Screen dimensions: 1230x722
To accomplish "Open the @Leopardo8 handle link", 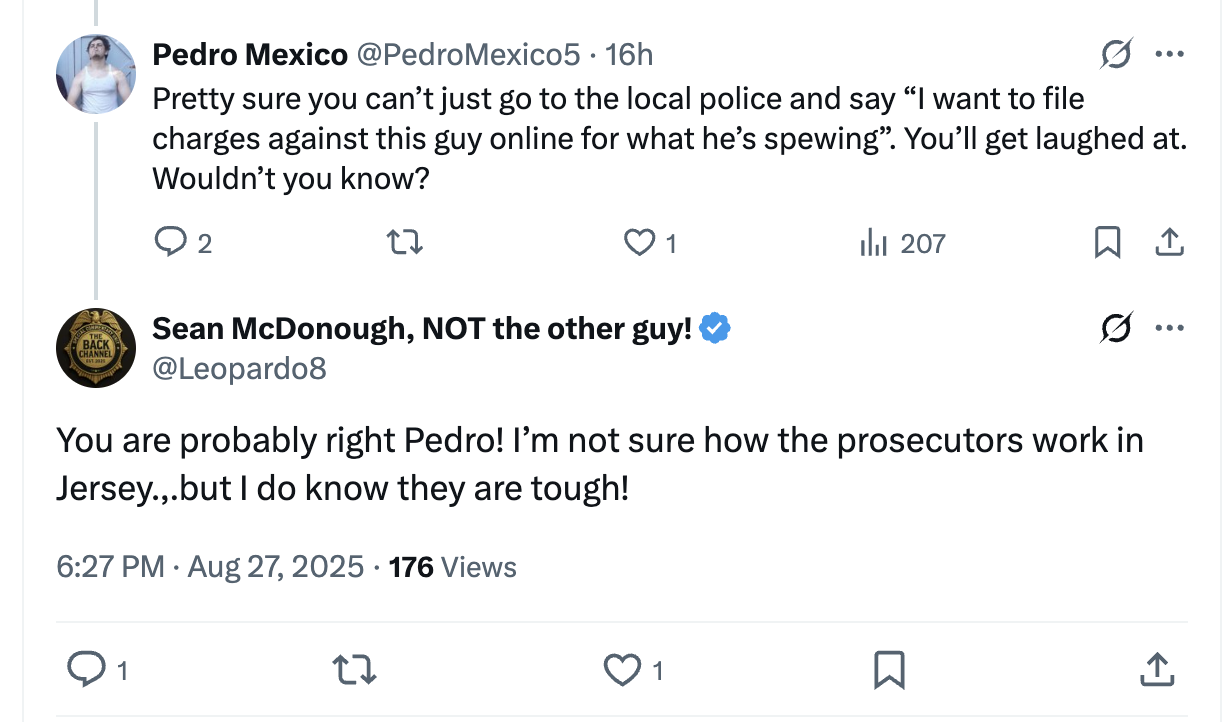I will 239,369.
